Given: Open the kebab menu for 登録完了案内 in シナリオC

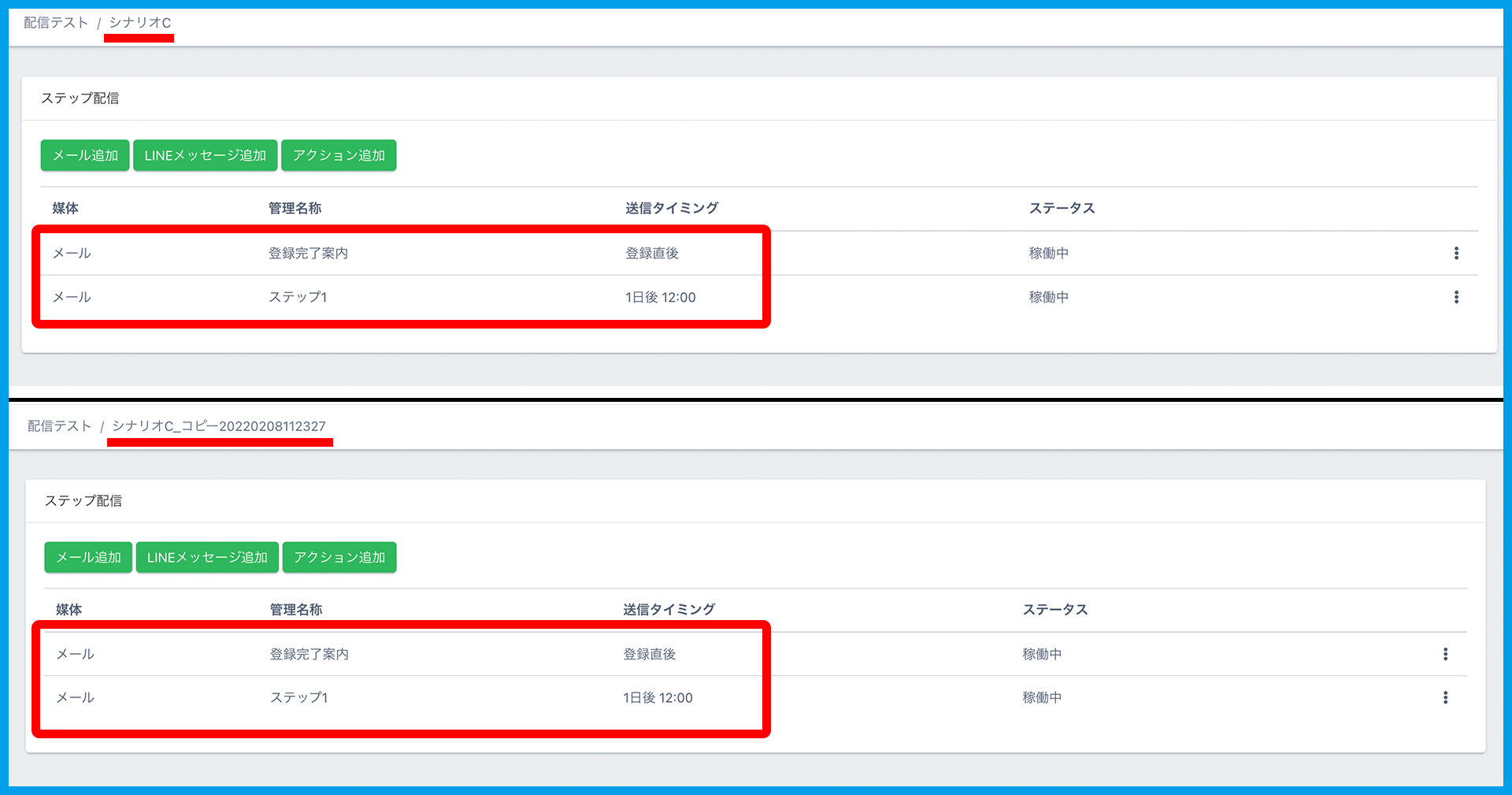Looking at the screenshot, I should click(1456, 253).
